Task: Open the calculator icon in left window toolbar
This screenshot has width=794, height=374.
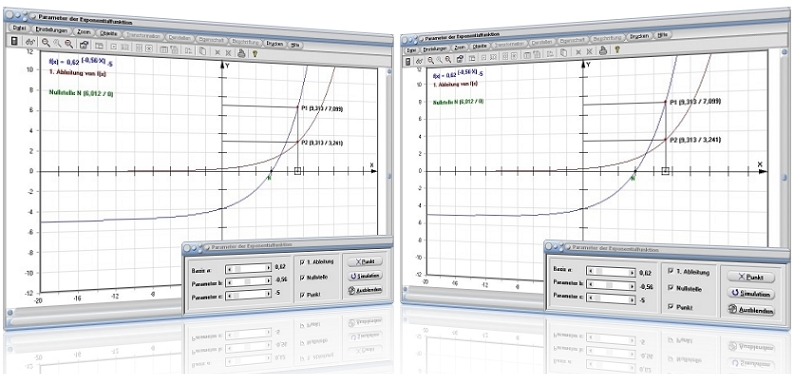Action: tap(14, 41)
